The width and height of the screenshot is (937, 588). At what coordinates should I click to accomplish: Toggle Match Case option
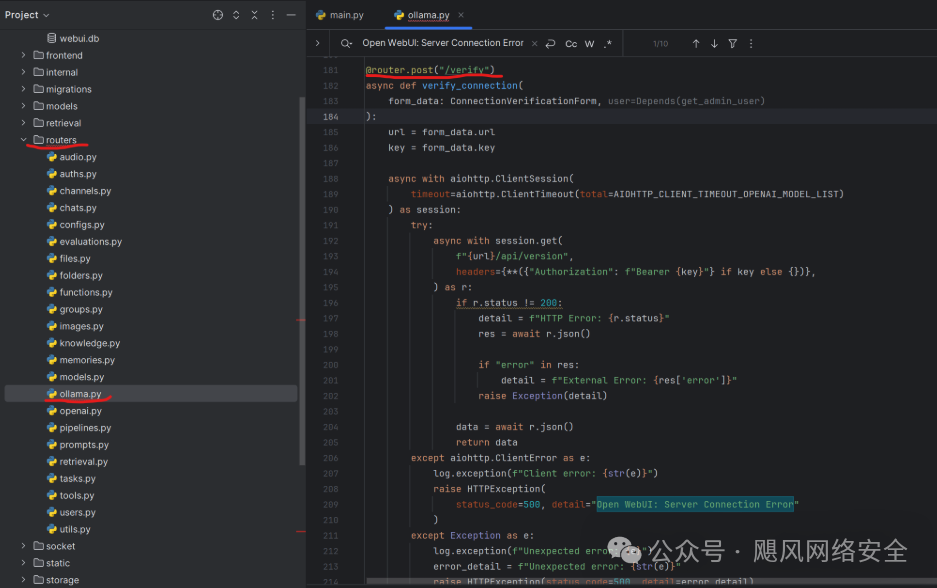point(571,44)
